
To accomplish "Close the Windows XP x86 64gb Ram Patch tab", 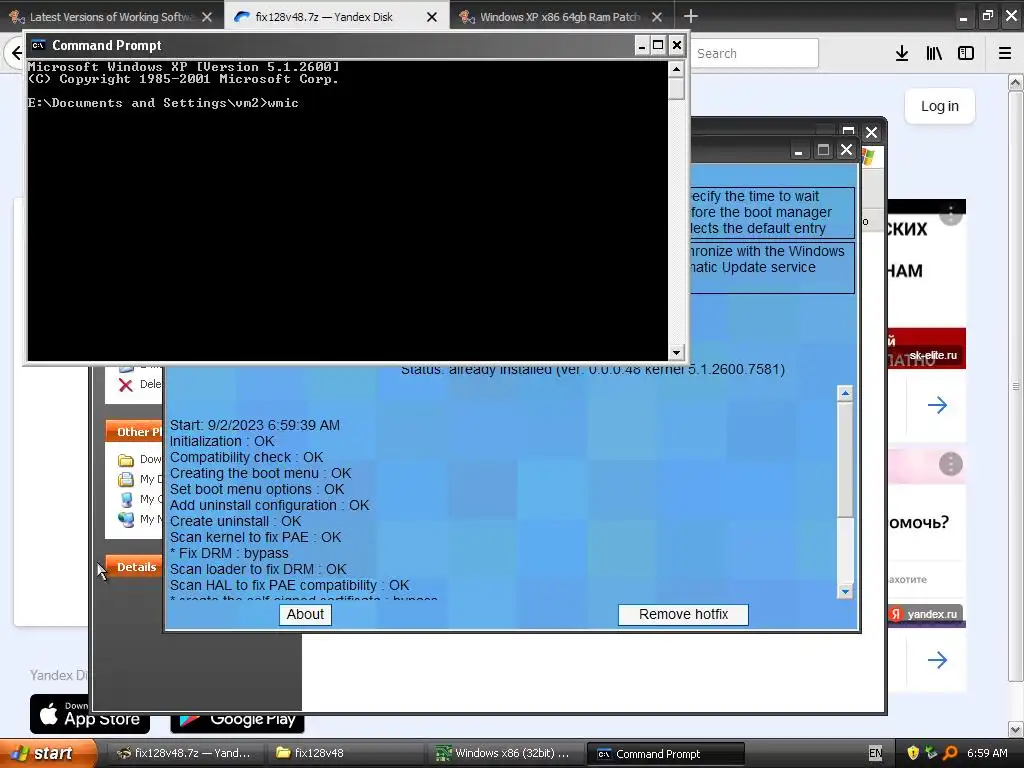I will coord(657,18).
